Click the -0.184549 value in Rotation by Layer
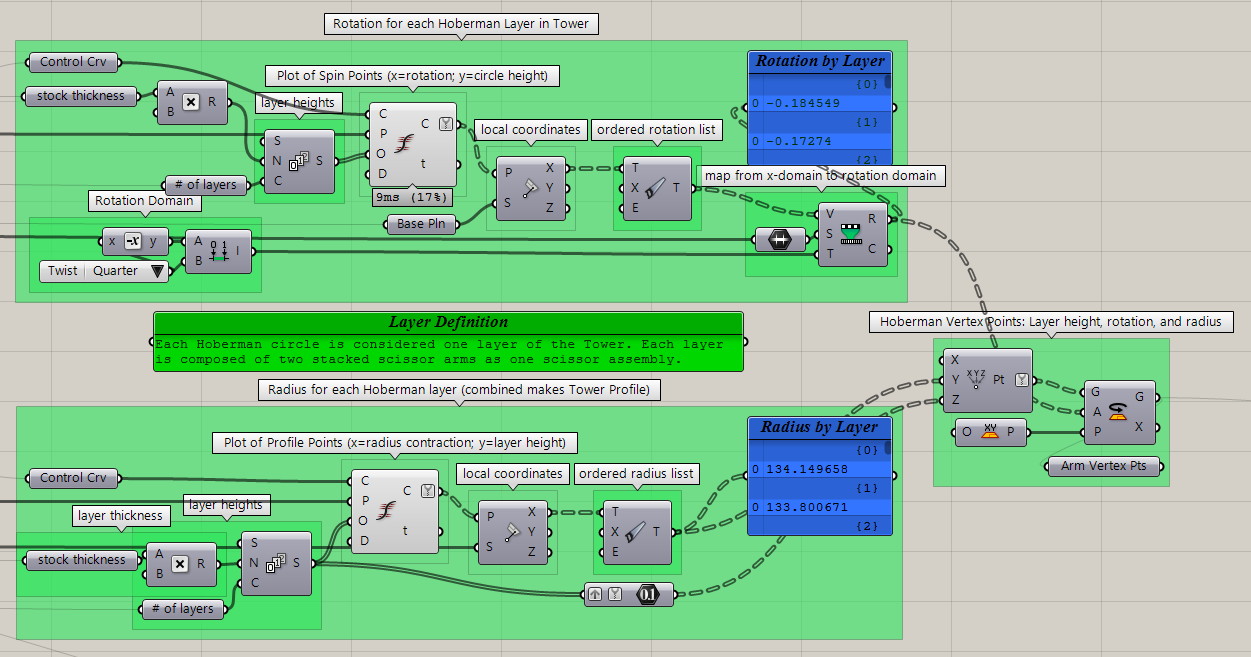The height and width of the screenshot is (657, 1251). 802,103
